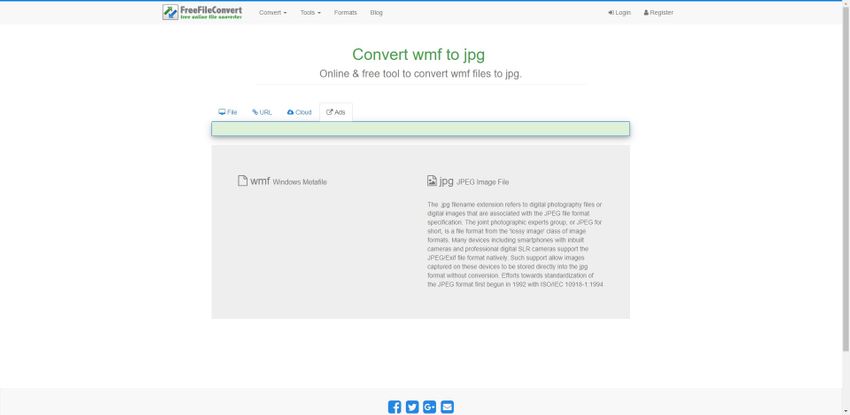Screen dimensions: 850x415
Task: Click the JPEG Image File label
Action: coord(483,182)
